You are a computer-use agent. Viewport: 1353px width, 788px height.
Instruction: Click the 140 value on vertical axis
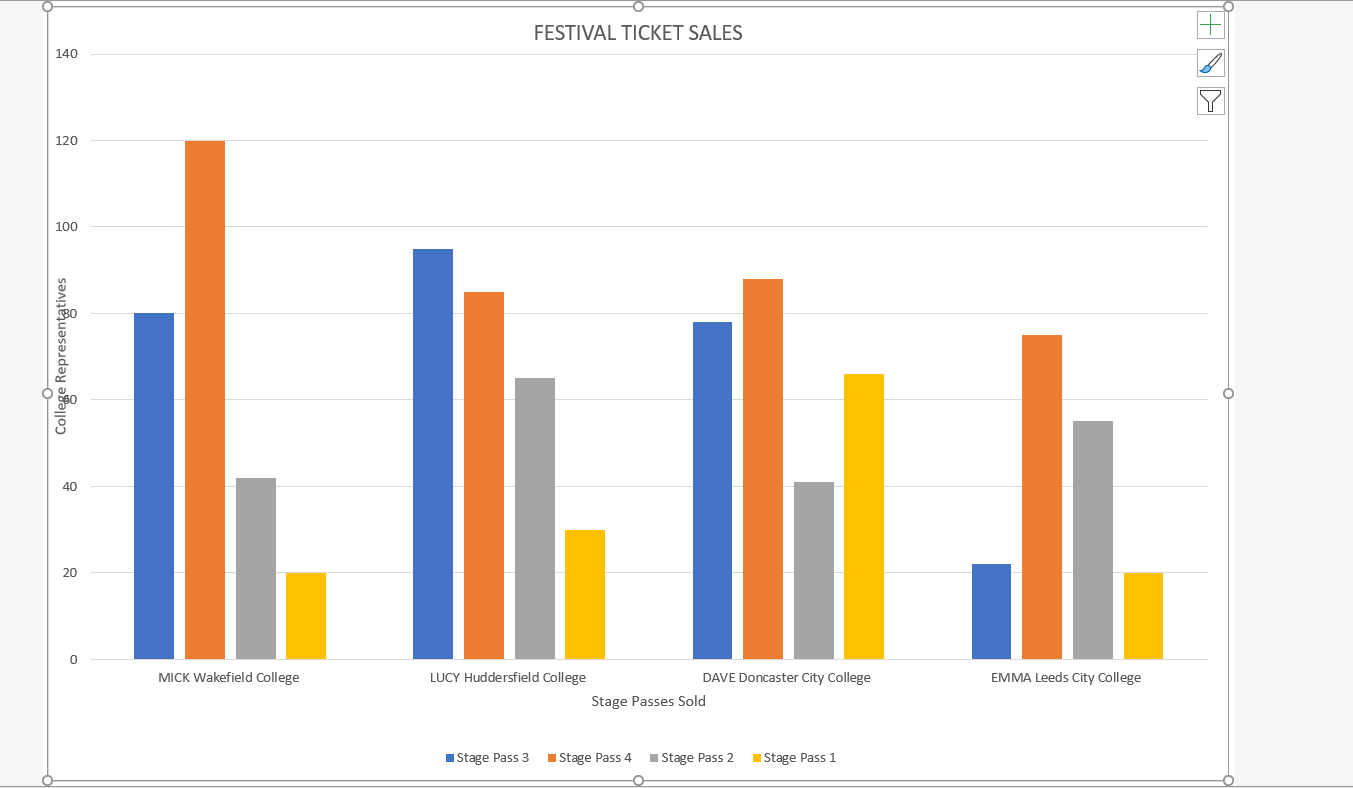point(68,54)
